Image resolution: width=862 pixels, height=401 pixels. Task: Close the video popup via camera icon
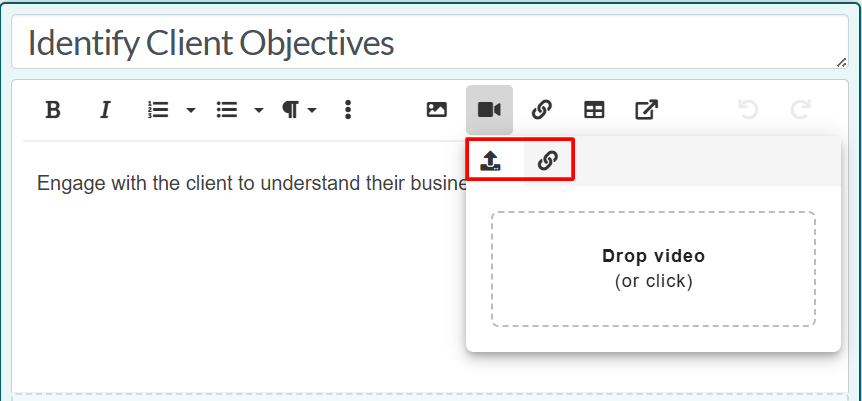pos(489,110)
